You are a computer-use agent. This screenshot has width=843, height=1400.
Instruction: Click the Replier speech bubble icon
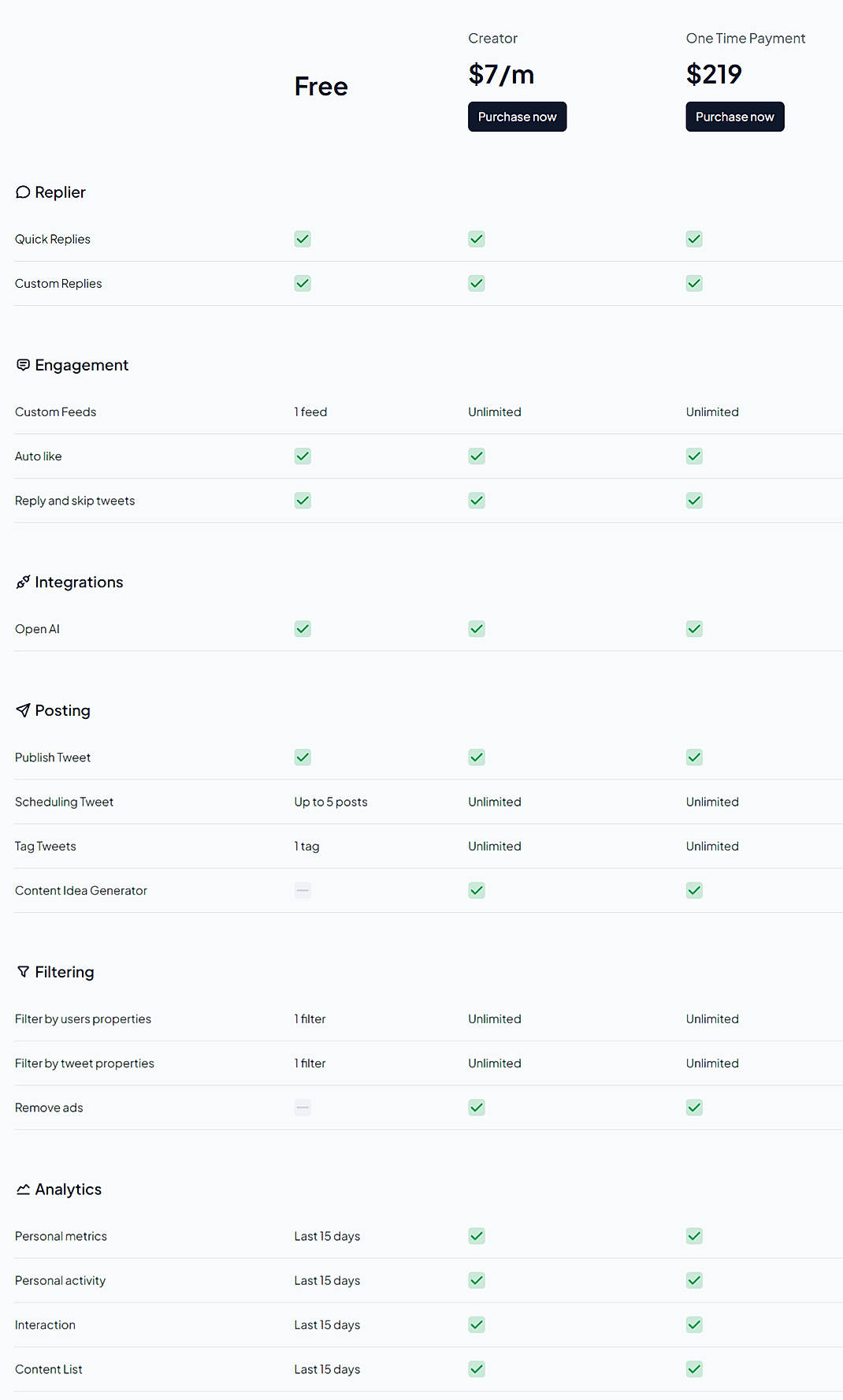tap(22, 192)
